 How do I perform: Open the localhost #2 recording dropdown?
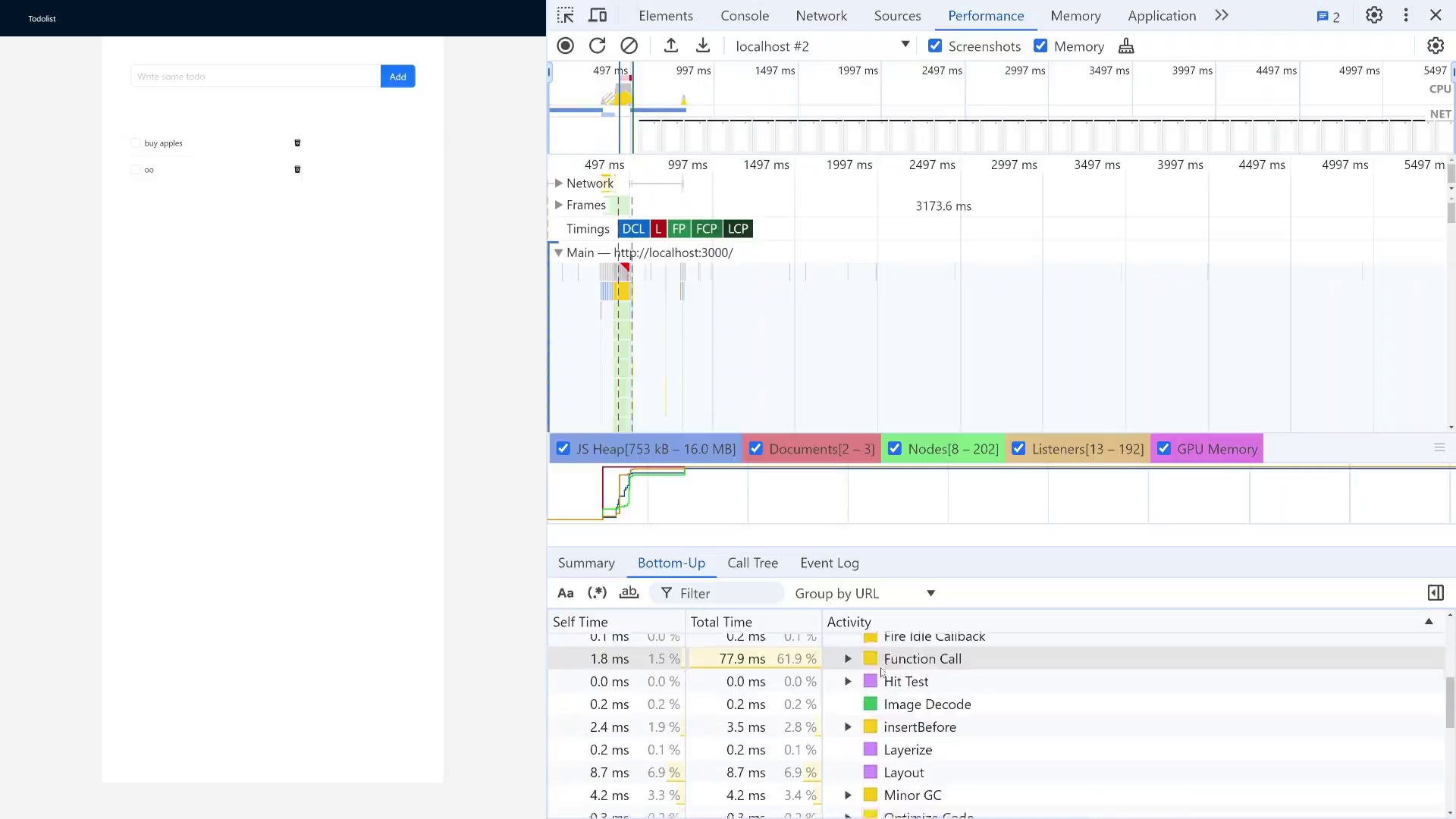click(822, 45)
